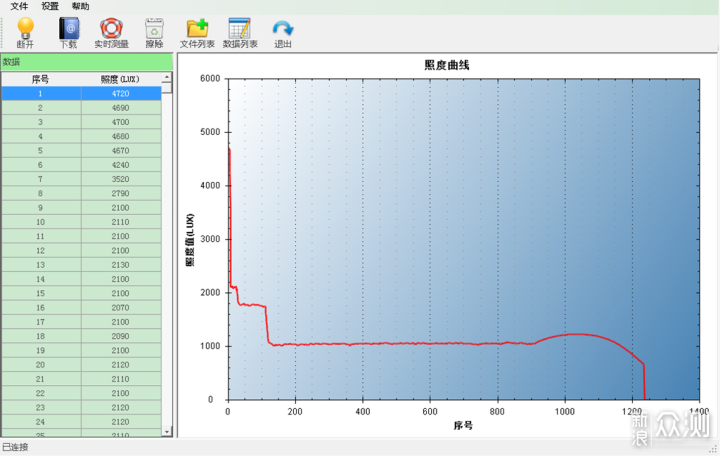Viewport: 720px width, 456px height.
Task: Select row 13 with value 2130
Action: point(81,265)
